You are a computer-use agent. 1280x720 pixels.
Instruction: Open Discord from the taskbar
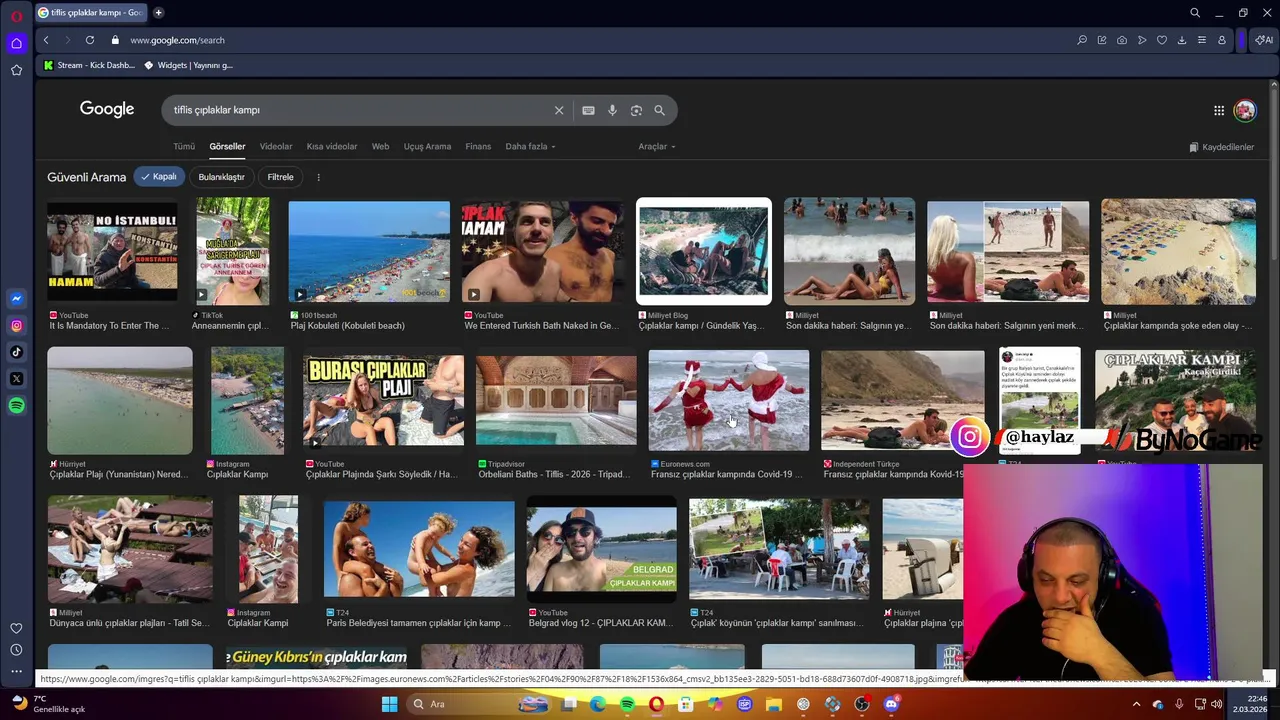[891, 704]
